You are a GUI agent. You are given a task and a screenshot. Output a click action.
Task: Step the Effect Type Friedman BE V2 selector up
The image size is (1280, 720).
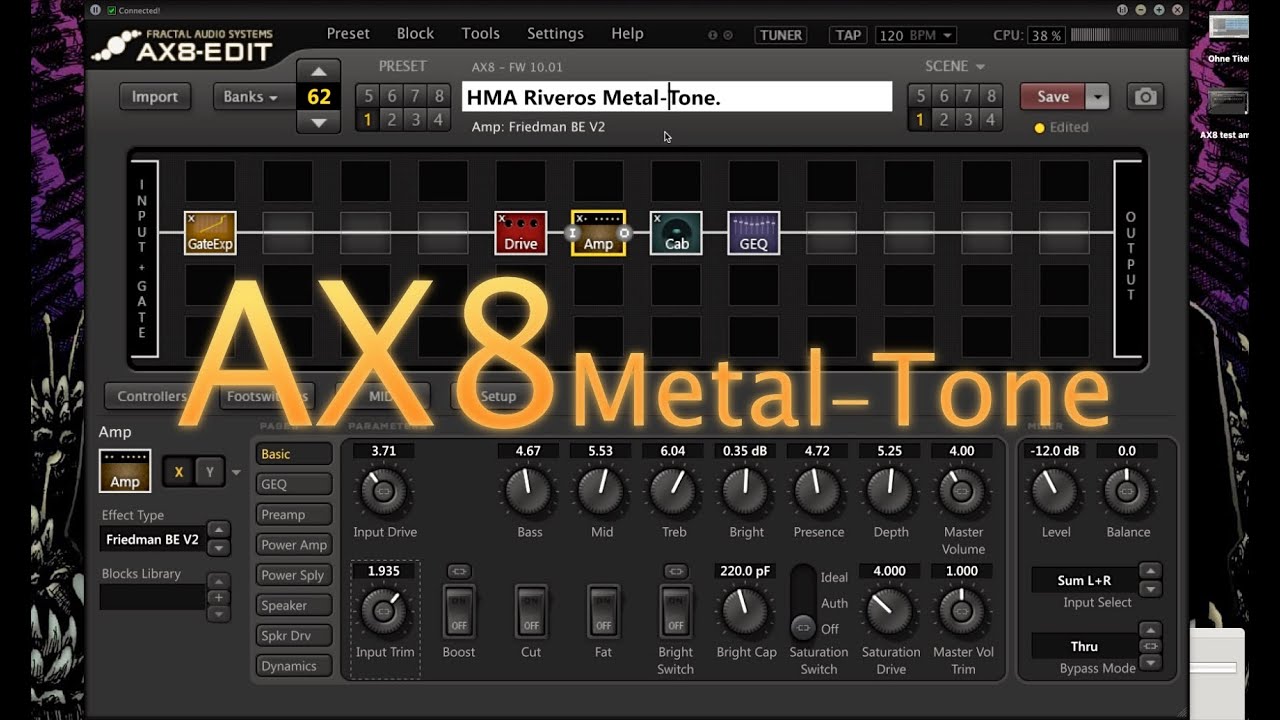point(218,531)
